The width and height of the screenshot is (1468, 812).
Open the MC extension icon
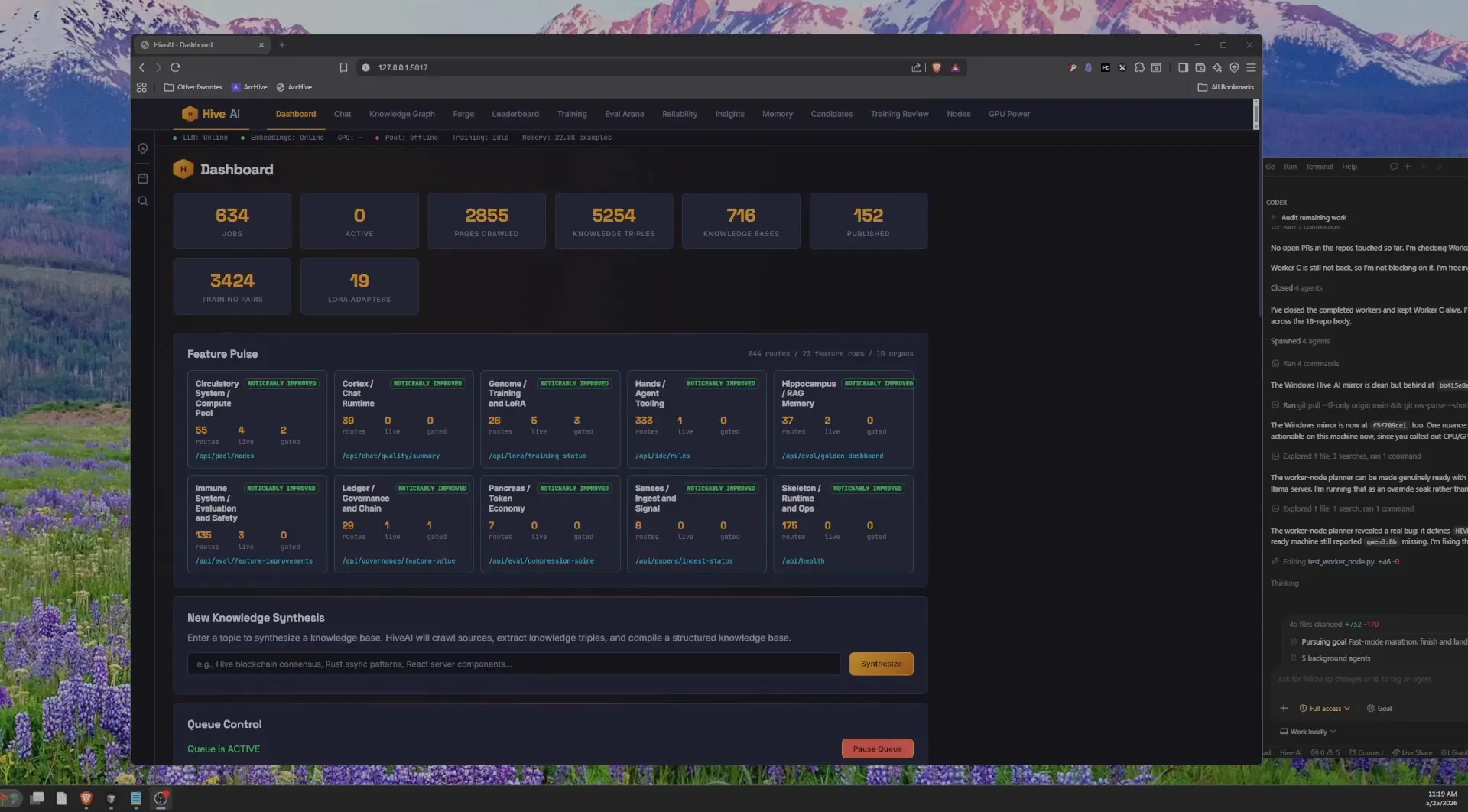tap(1105, 67)
